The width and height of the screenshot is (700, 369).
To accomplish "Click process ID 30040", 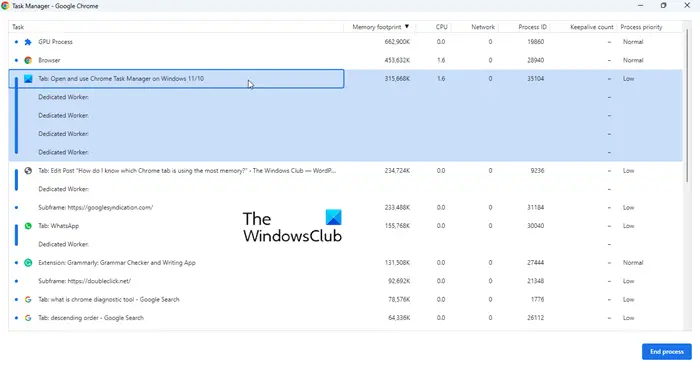I will [x=535, y=226].
